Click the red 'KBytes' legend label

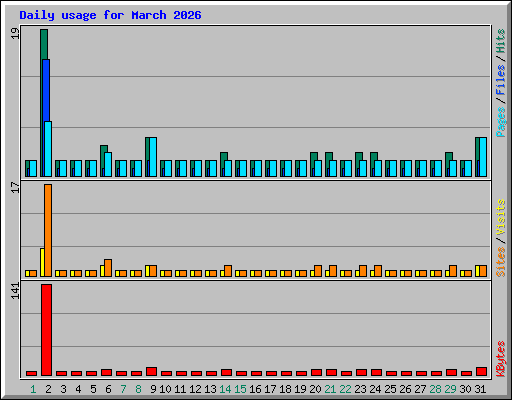pyautogui.click(x=500, y=359)
